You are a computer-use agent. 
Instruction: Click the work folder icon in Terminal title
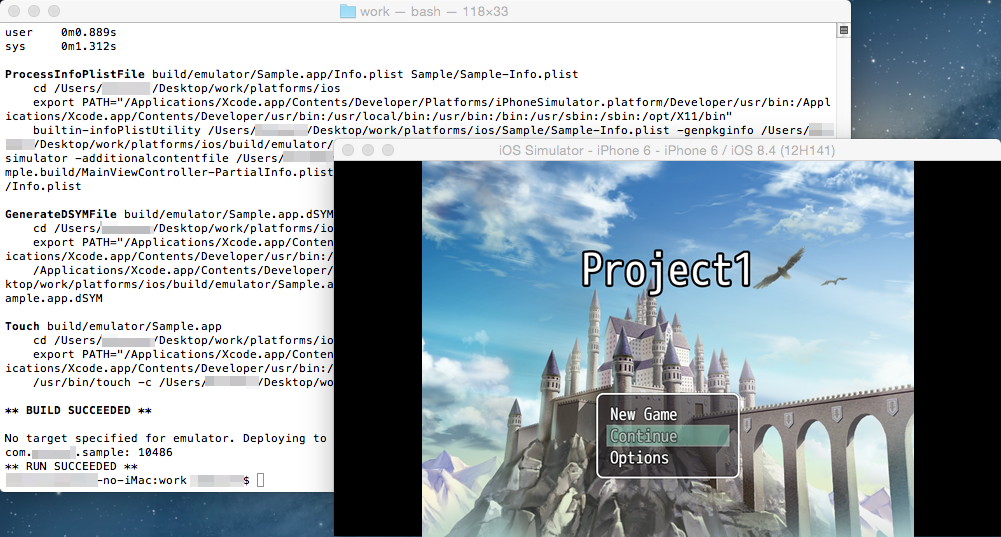coord(348,11)
